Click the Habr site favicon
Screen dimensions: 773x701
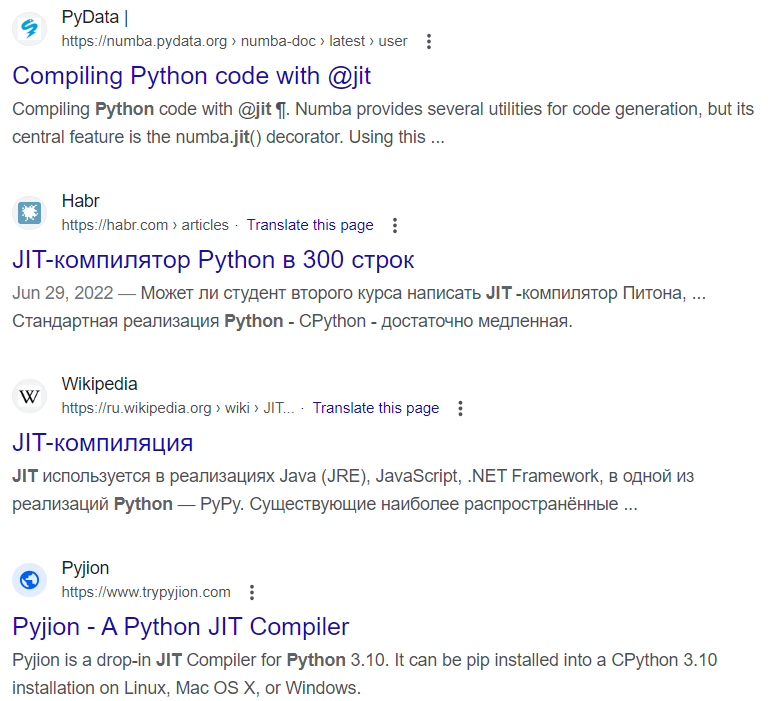[x=30, y=213]
